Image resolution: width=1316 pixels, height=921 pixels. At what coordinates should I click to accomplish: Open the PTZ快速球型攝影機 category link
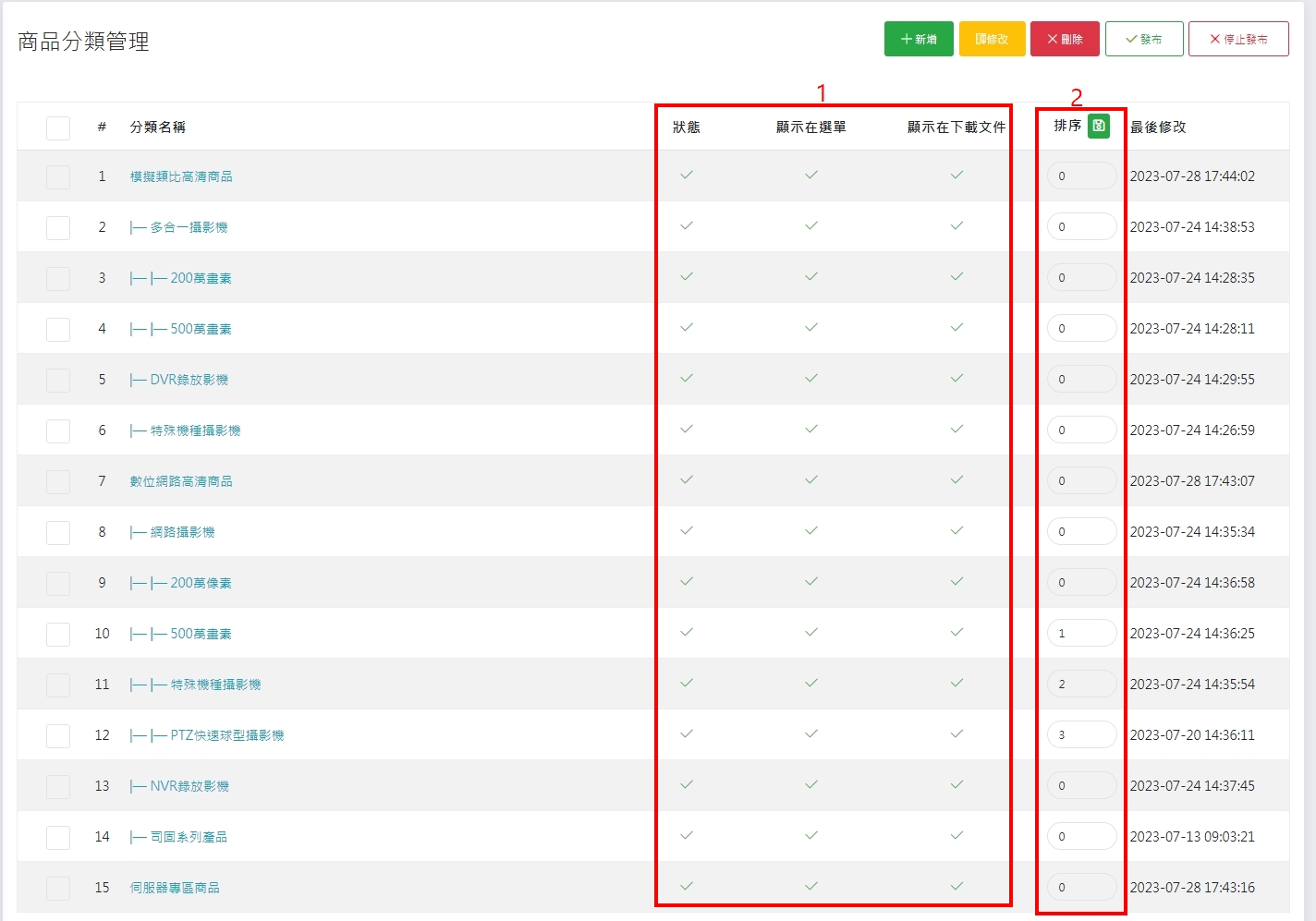(x=226, y=735)
